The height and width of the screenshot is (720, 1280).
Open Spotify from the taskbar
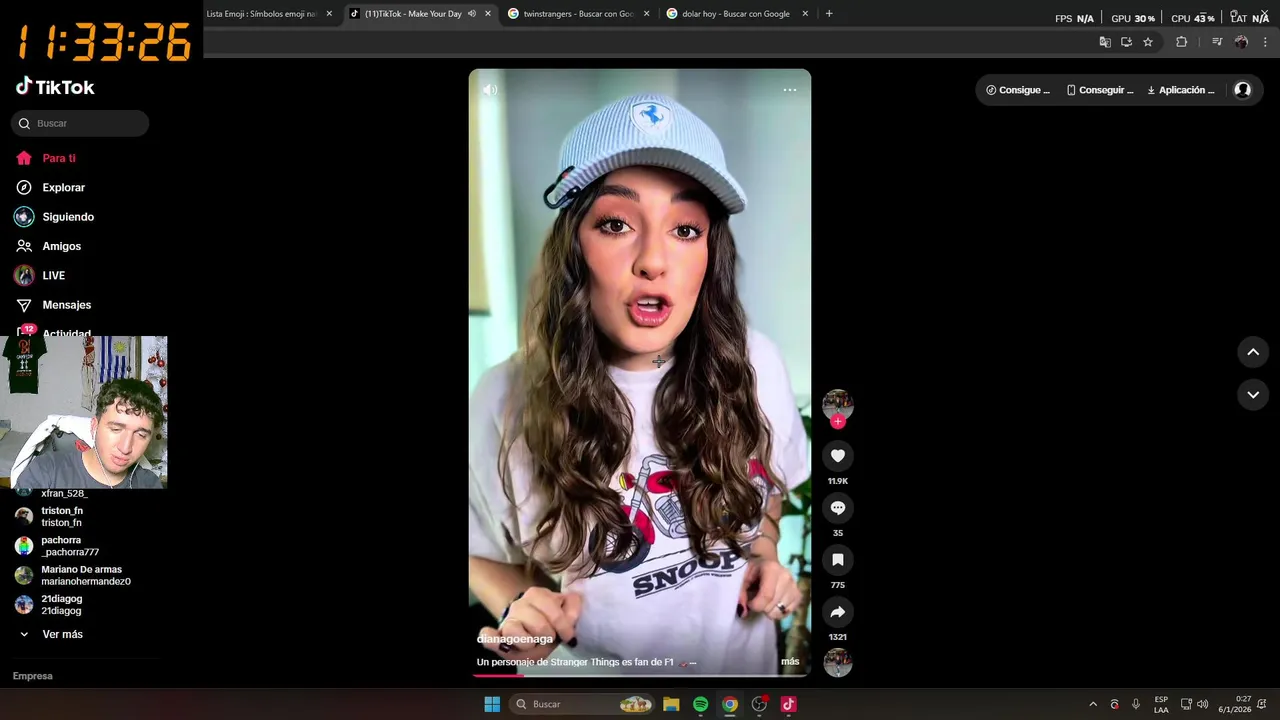click(701, 704)
